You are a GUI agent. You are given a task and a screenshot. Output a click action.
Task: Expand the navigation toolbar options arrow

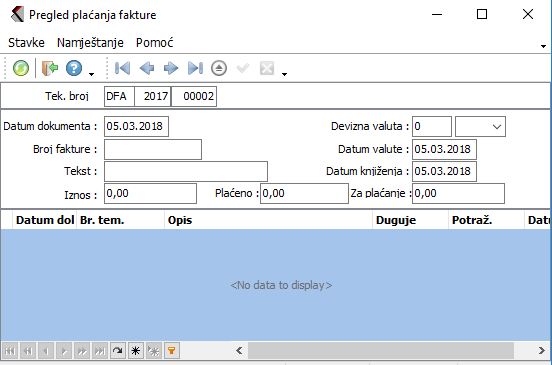[284, 74]
